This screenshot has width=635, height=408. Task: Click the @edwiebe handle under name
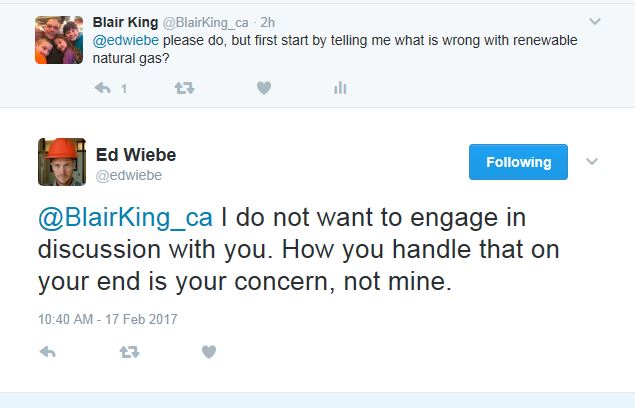pyautogui.click(x=129, y=175)
